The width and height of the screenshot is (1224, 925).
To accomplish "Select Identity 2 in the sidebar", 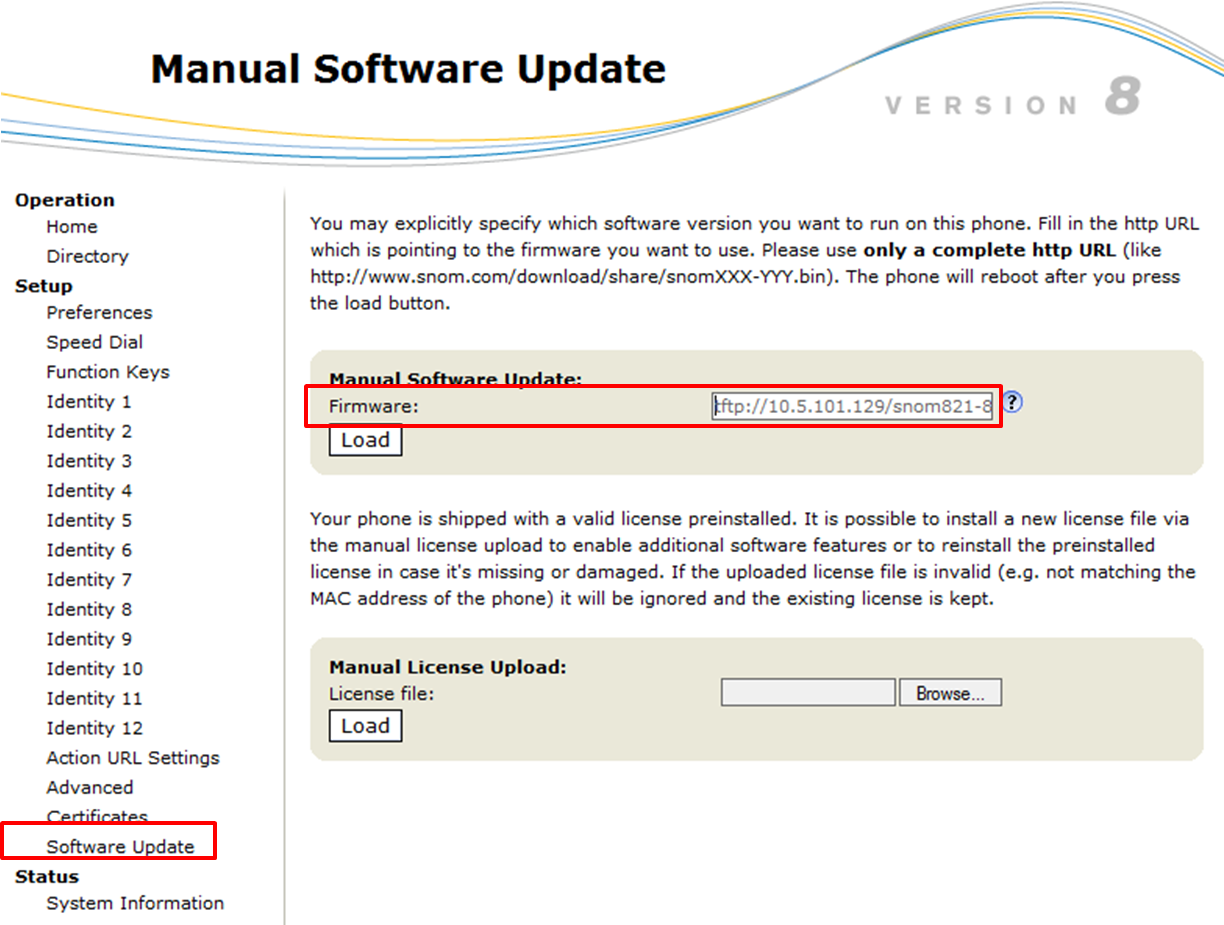I will [x=89, y=431].
